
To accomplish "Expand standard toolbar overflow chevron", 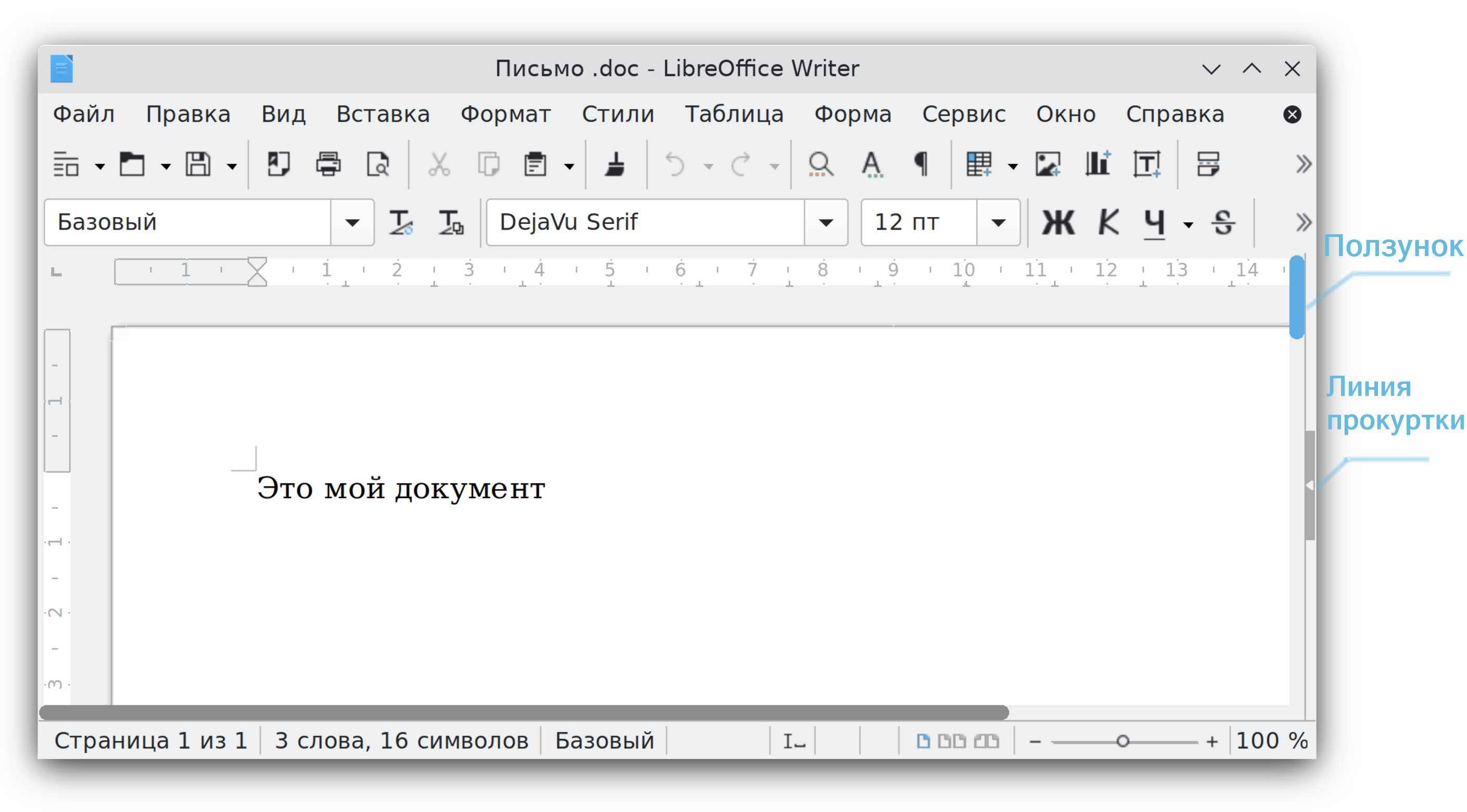I will click(1303, 164).
